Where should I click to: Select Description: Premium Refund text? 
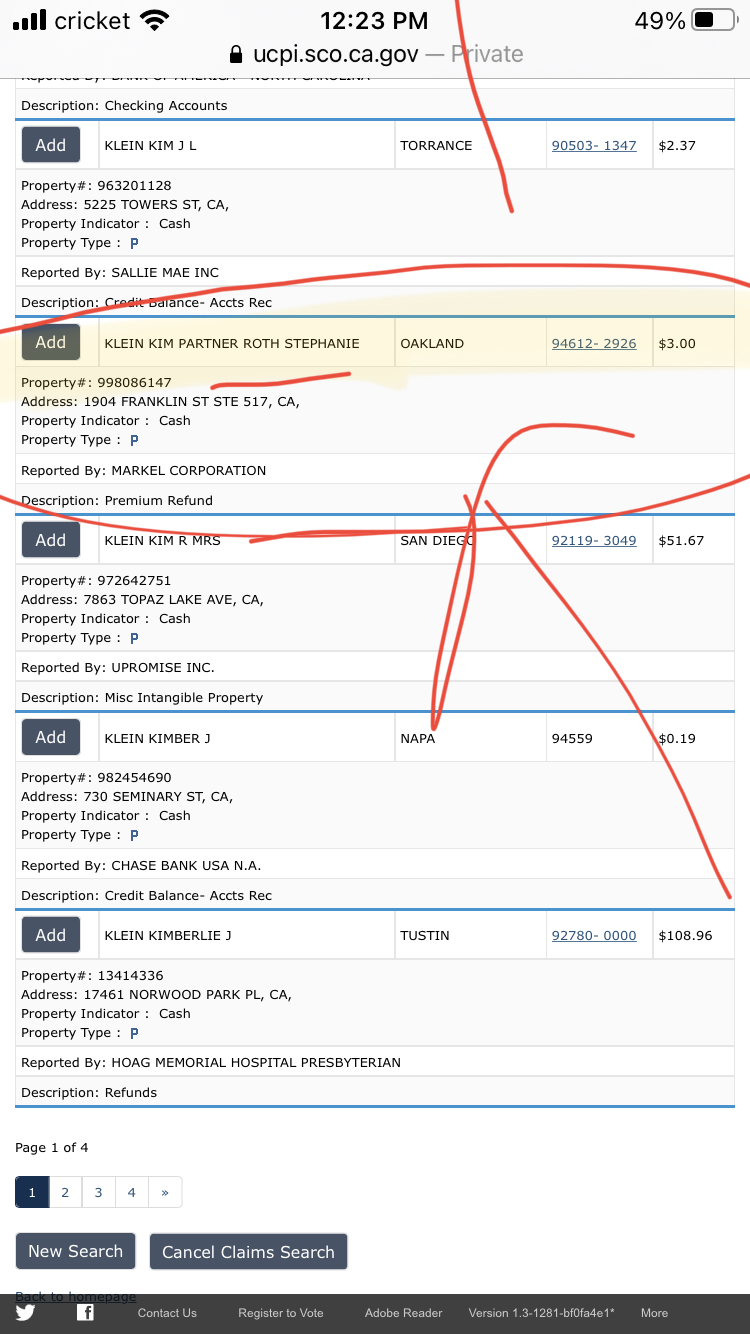click(117, 501)
